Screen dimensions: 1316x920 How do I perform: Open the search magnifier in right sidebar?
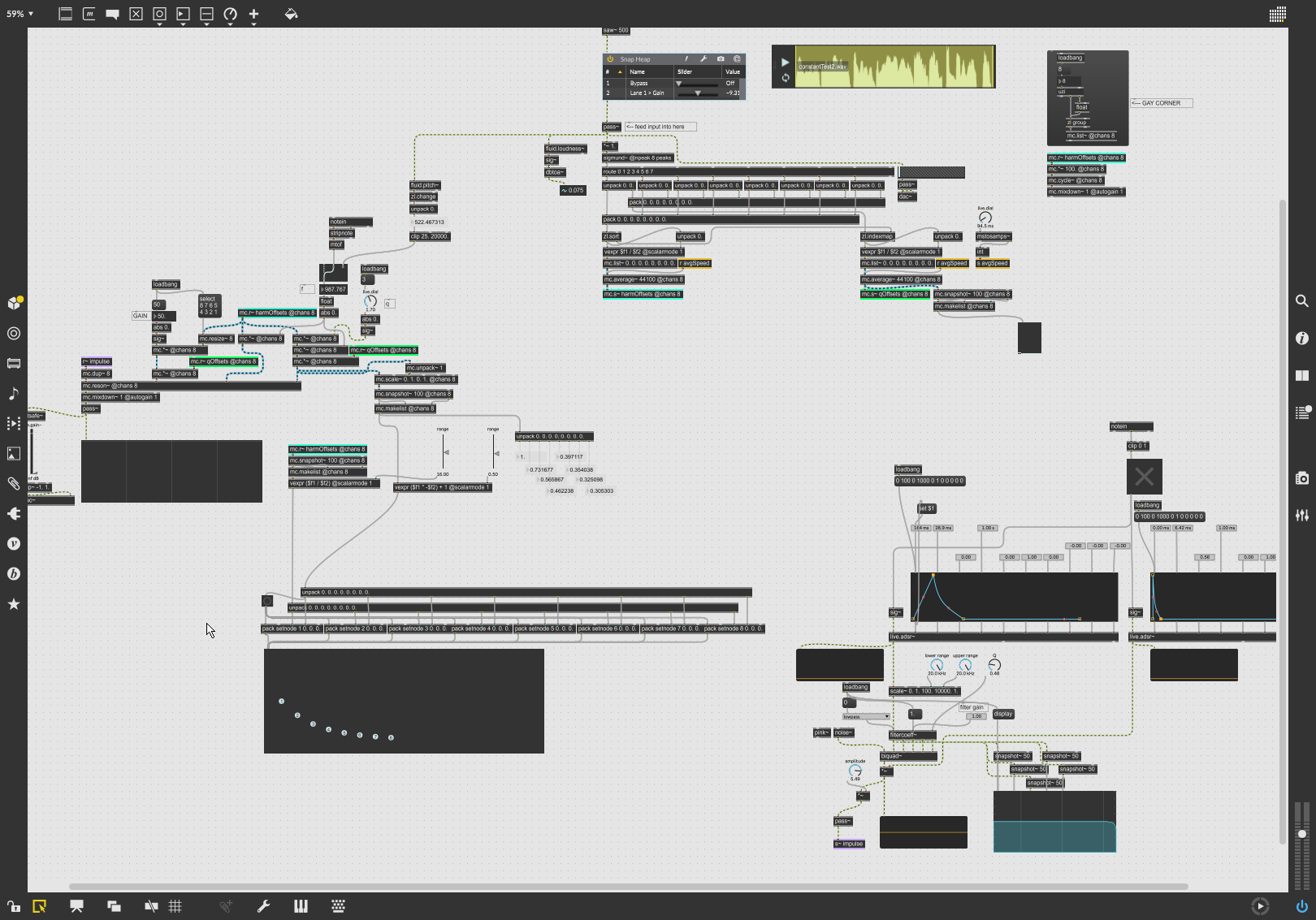point(1301,300)
